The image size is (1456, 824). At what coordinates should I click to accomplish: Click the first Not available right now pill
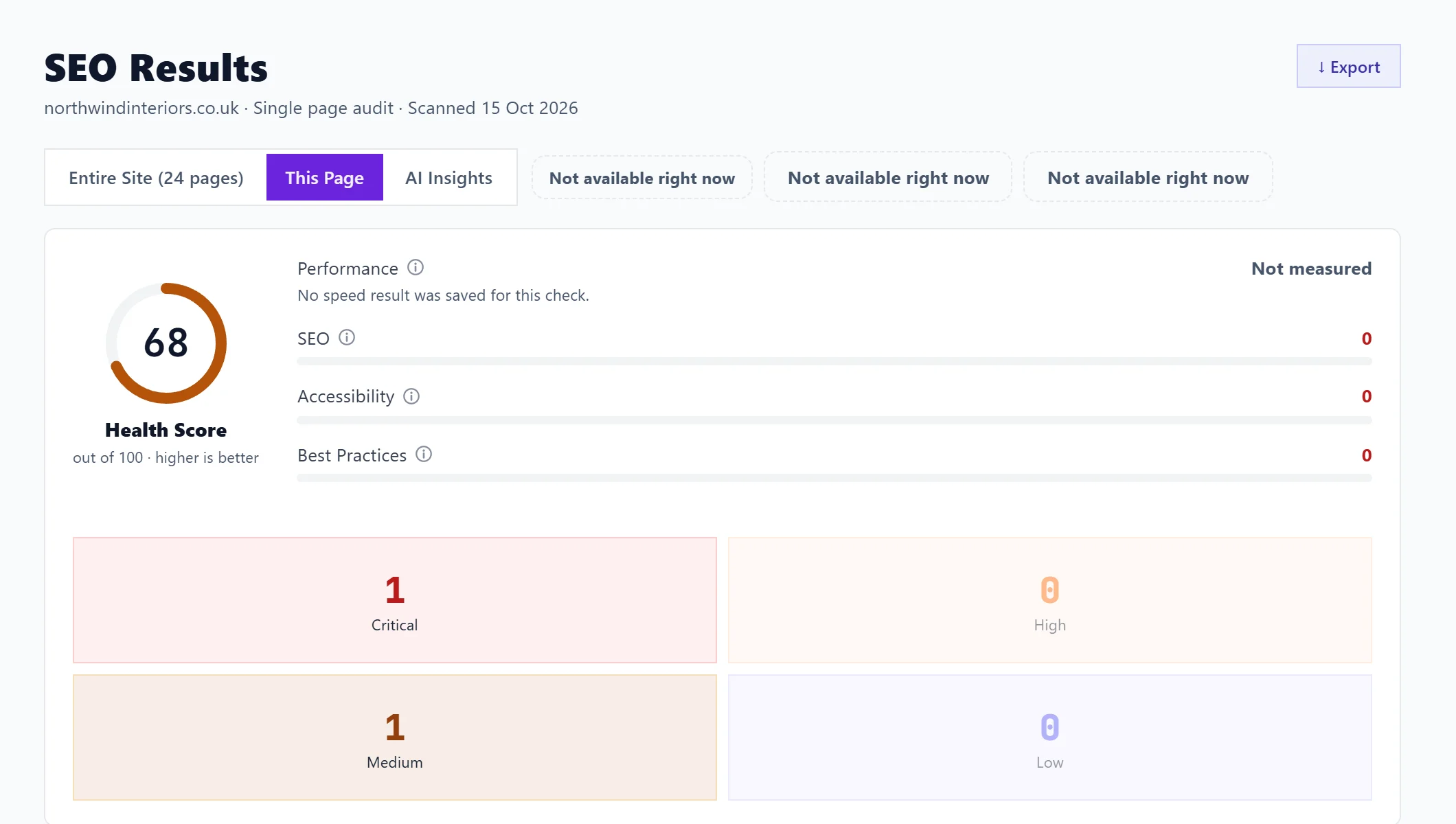coord(642,178)
